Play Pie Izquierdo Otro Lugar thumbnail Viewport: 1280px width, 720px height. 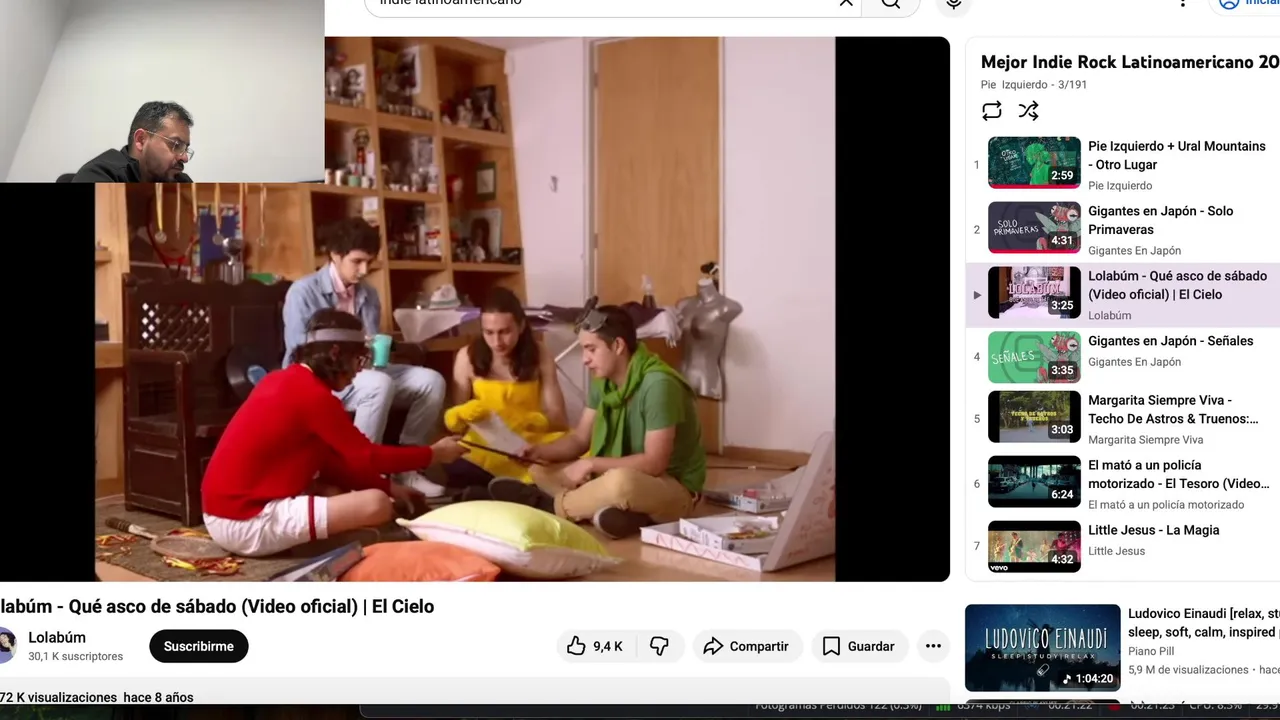1034,162
